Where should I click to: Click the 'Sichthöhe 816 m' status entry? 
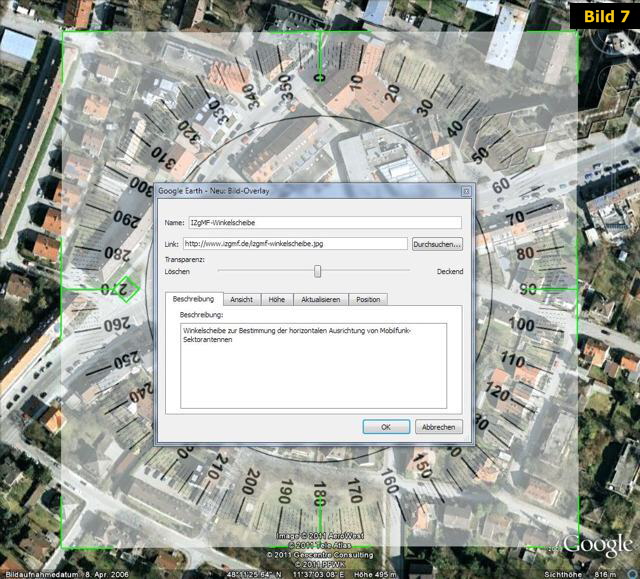pos(582,575)
